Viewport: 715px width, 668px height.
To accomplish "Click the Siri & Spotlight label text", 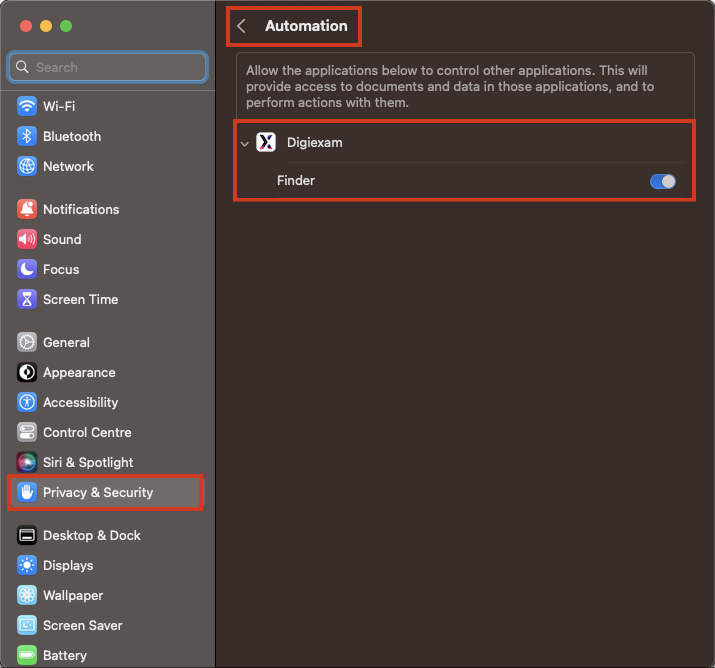I will (88, 462).
